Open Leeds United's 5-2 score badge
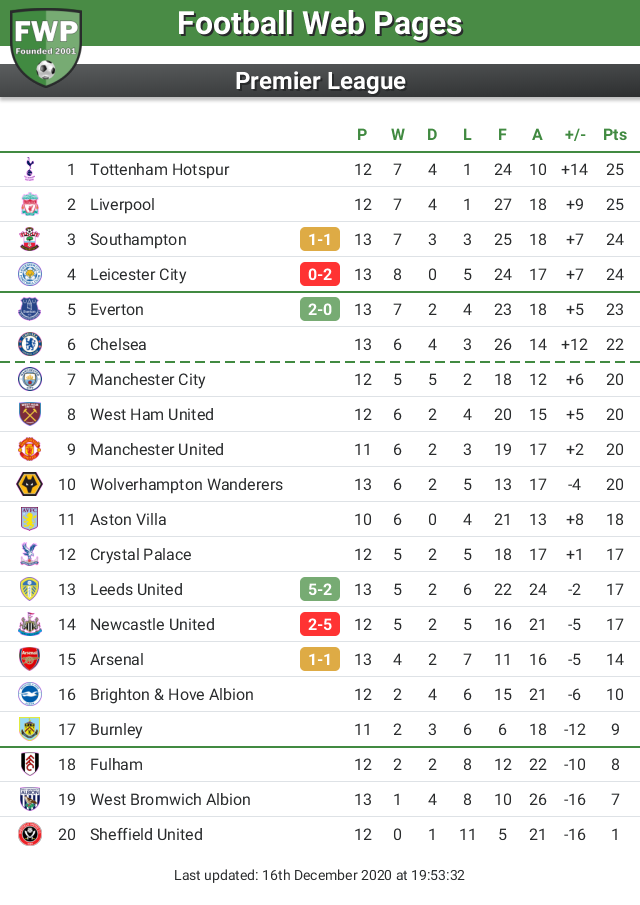640x905 pixels. pyautogui.click(x=320, y=589)
